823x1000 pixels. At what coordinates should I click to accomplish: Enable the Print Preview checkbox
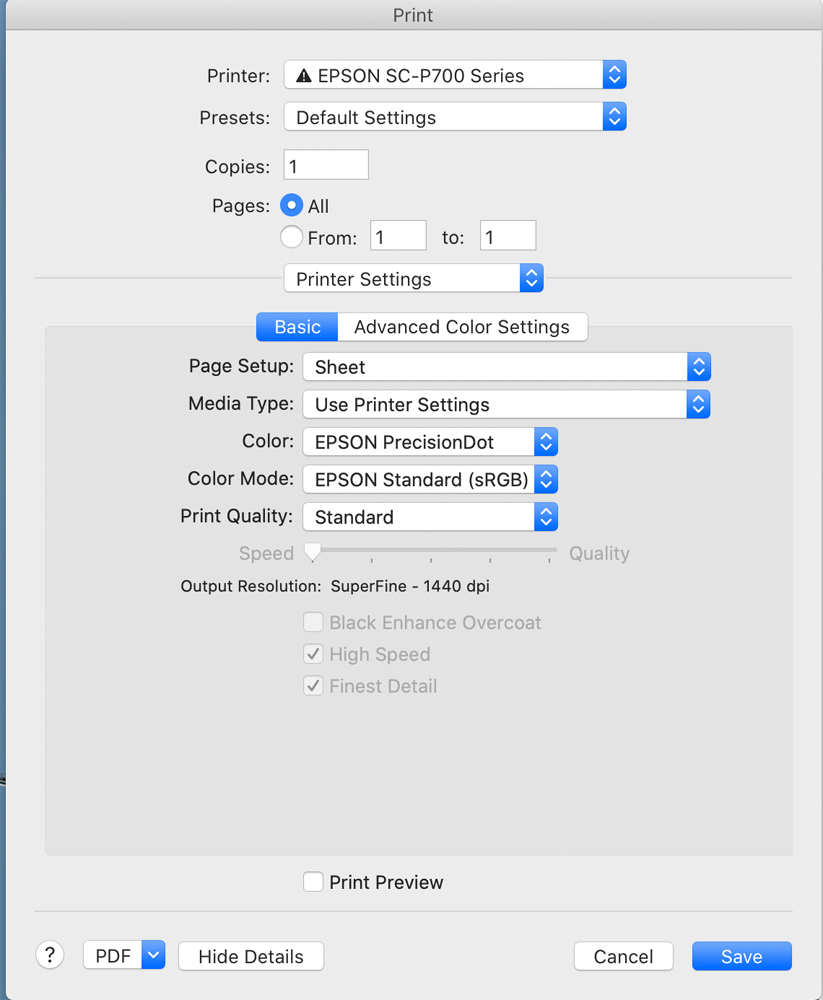pyautogui.click(x=313, y=882)
